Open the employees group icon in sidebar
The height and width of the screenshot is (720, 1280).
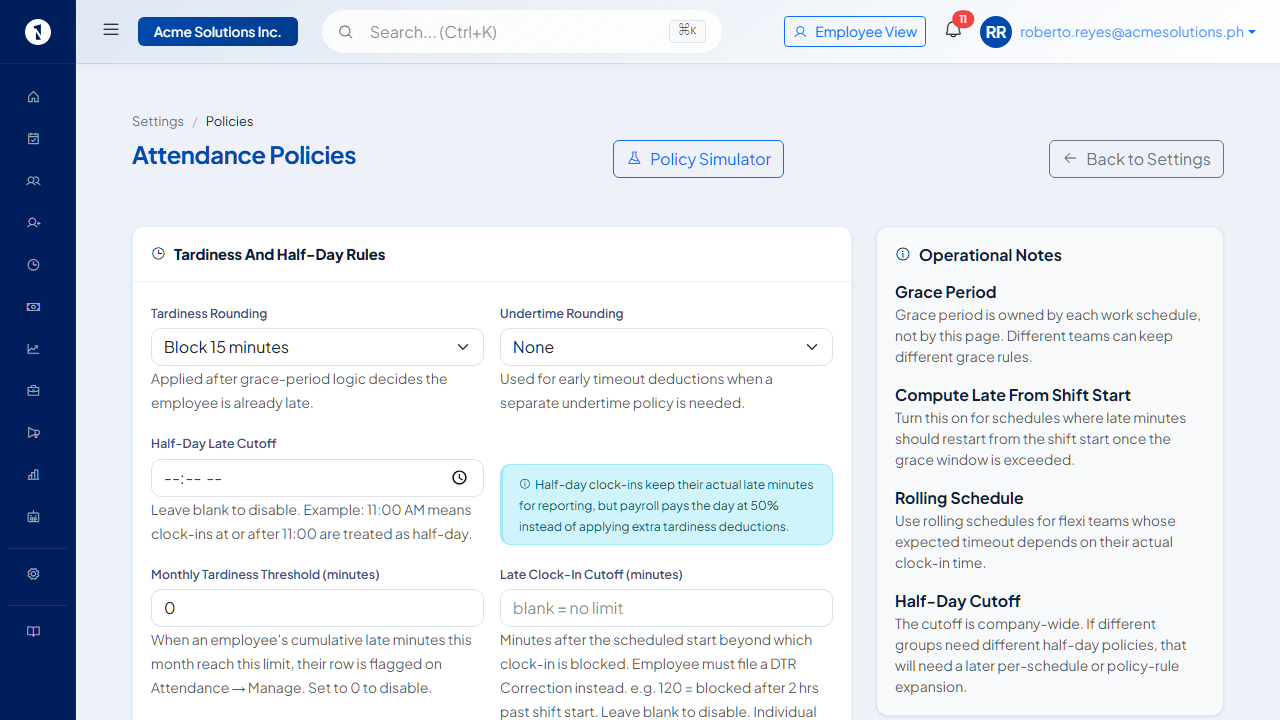point(34,181)
